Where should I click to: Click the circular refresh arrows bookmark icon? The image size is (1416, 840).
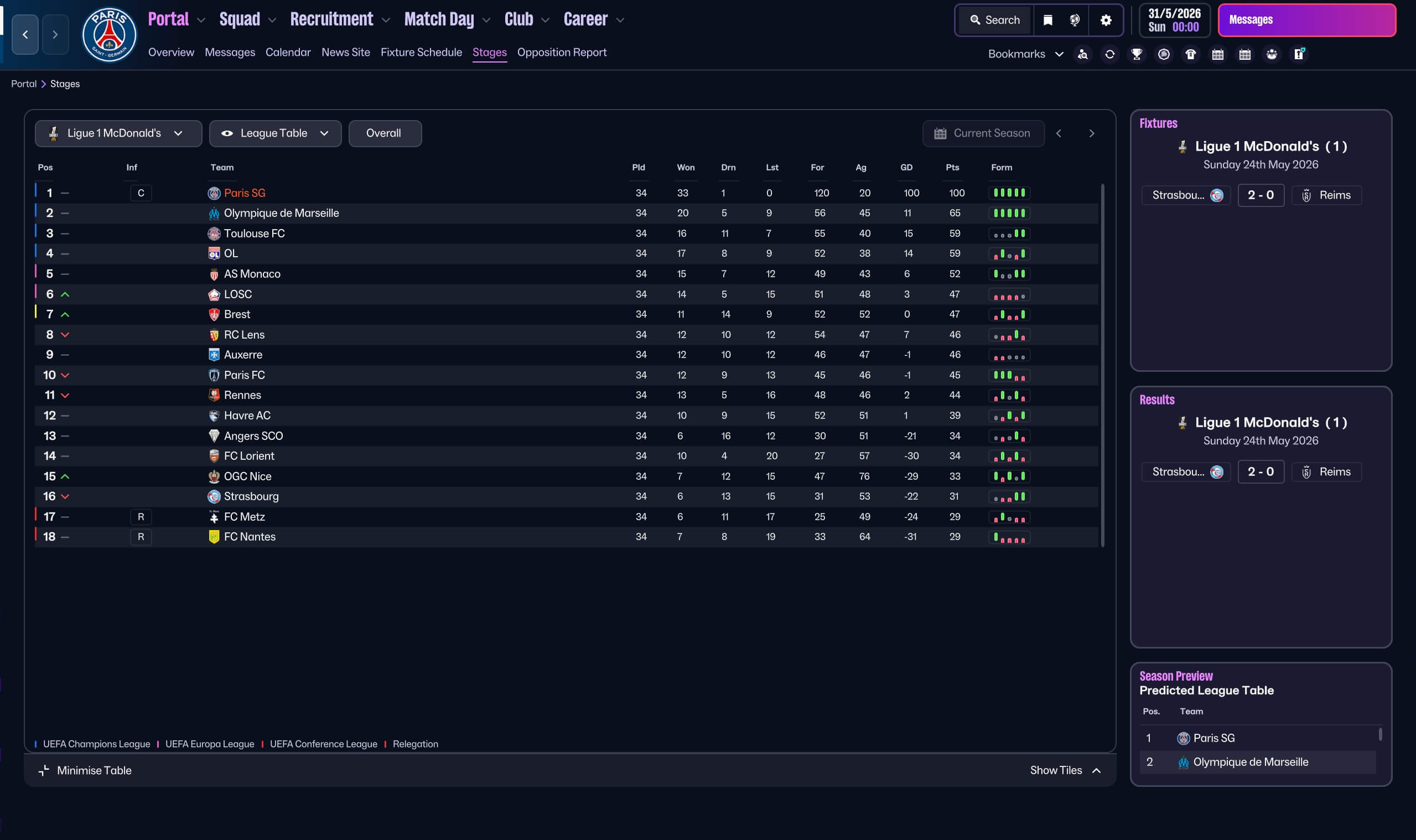click(1110, 54)
